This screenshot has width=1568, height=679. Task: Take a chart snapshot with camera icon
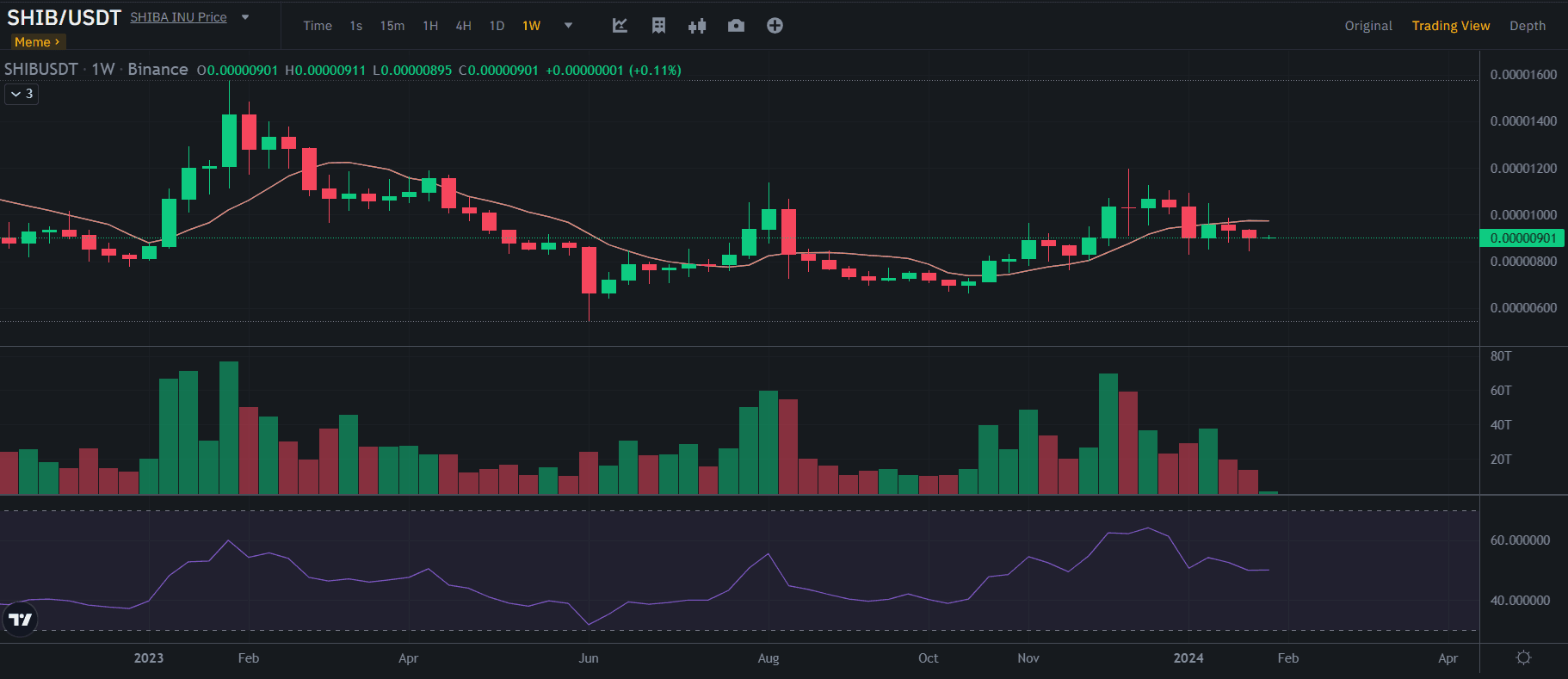pyautogui.click(x=736, y=26)
